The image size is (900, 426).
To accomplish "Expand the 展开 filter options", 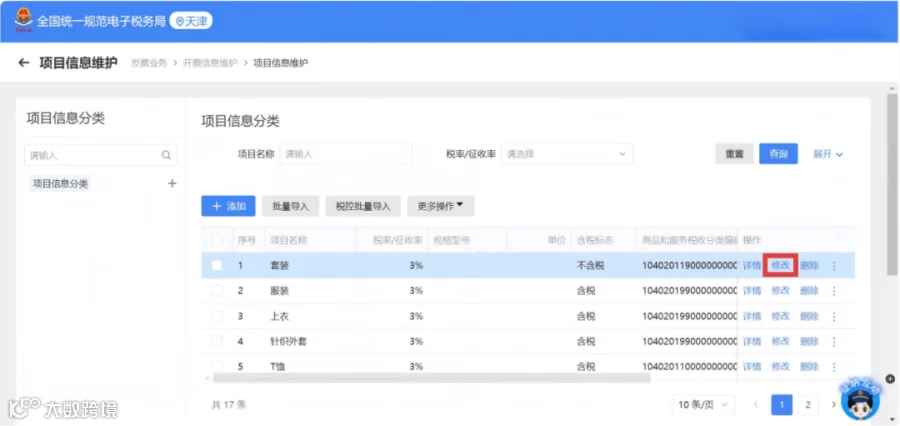I will click(828, 154).
